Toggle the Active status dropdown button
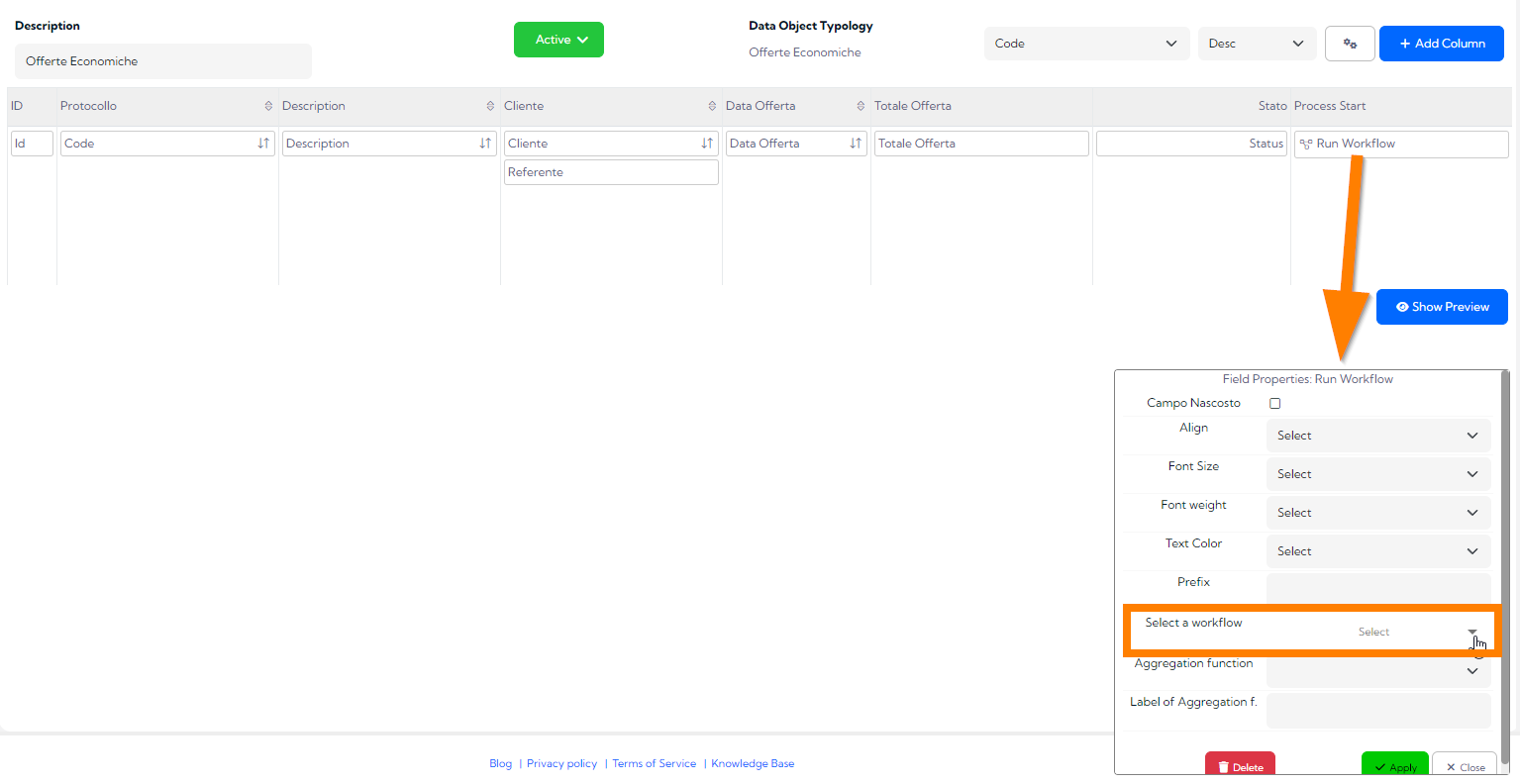The height and width of the screenshot is (784, 1520). pyautogui.click(x=558, y=40)
